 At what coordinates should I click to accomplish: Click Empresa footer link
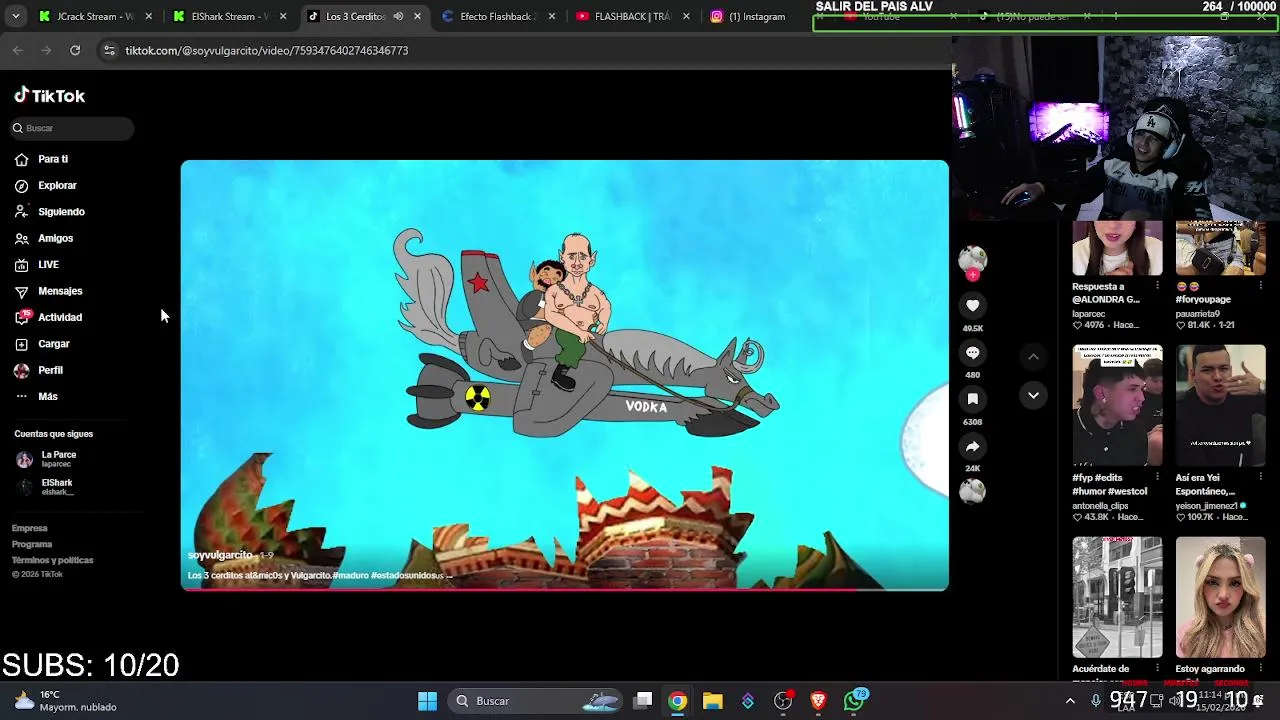[x=30, y=528]
